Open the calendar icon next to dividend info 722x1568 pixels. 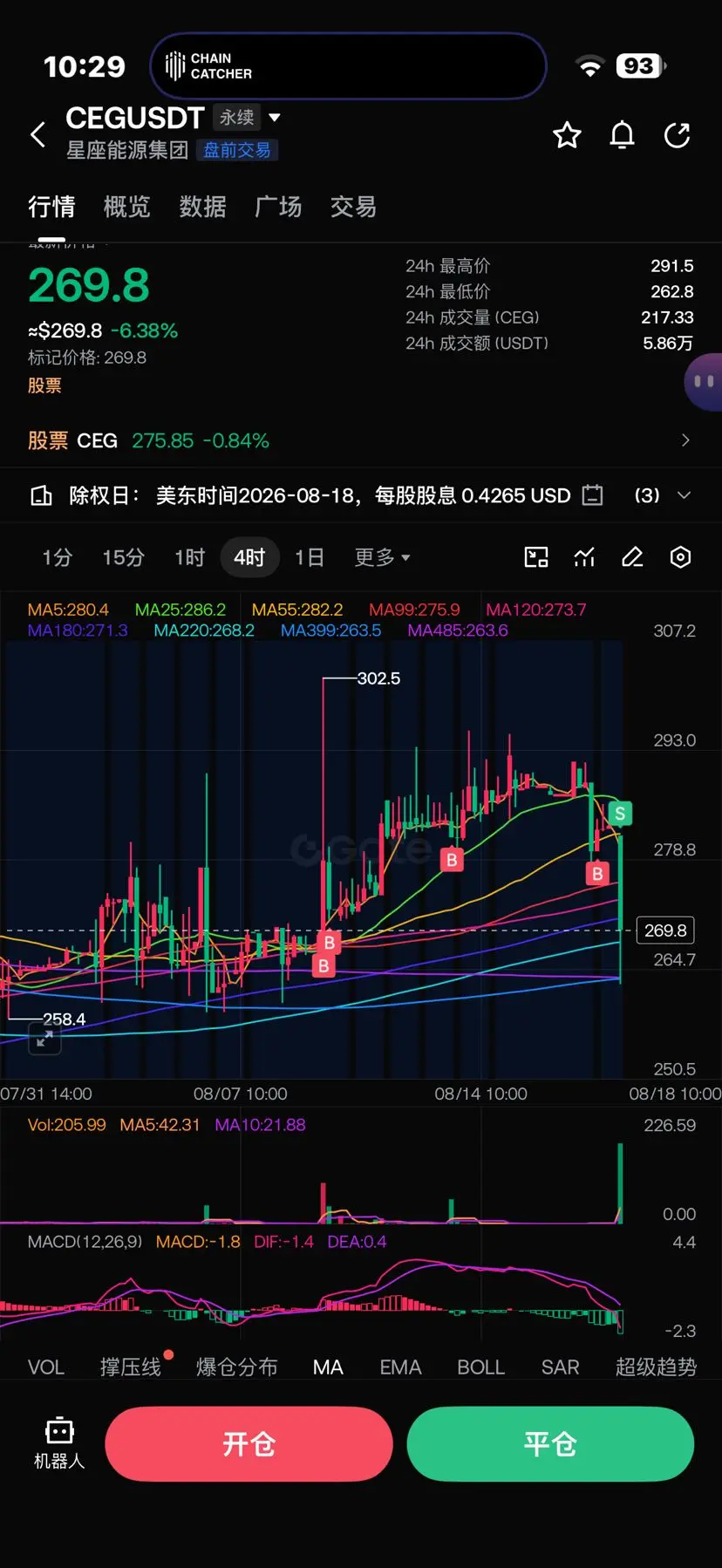[592, 495]
